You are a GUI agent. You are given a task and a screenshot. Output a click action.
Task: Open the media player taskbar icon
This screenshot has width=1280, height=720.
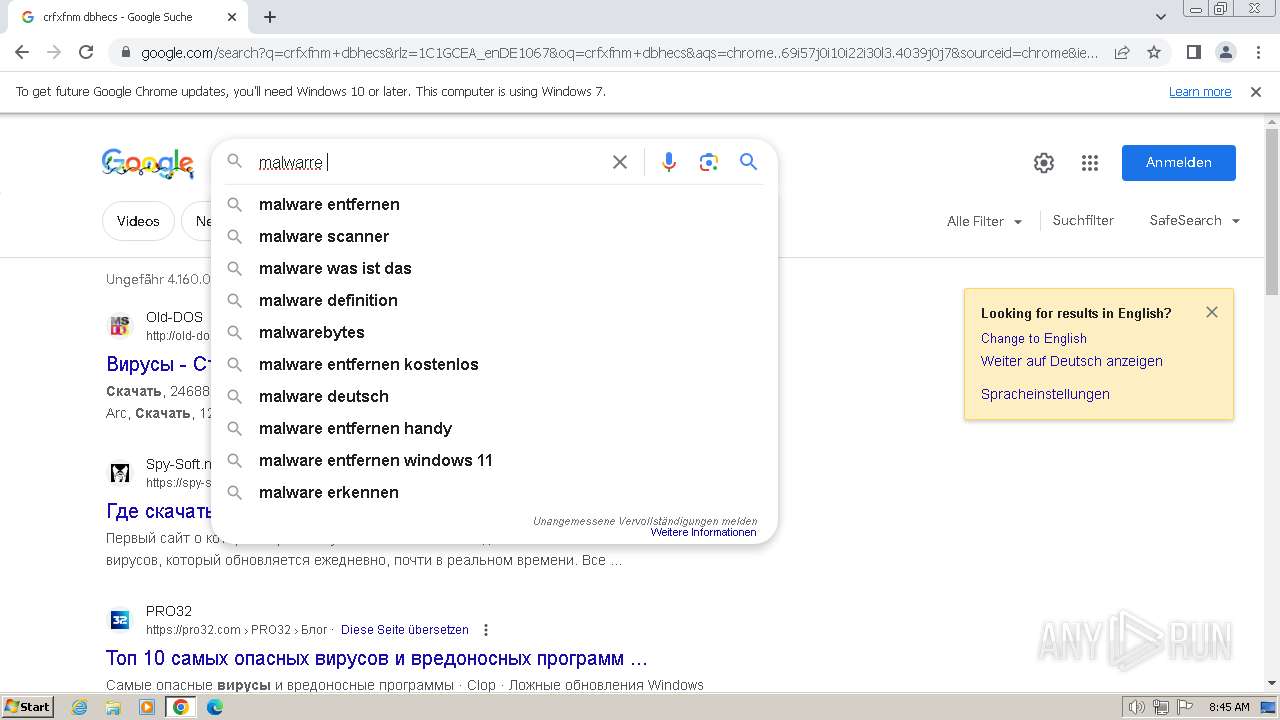pos(147,707)
